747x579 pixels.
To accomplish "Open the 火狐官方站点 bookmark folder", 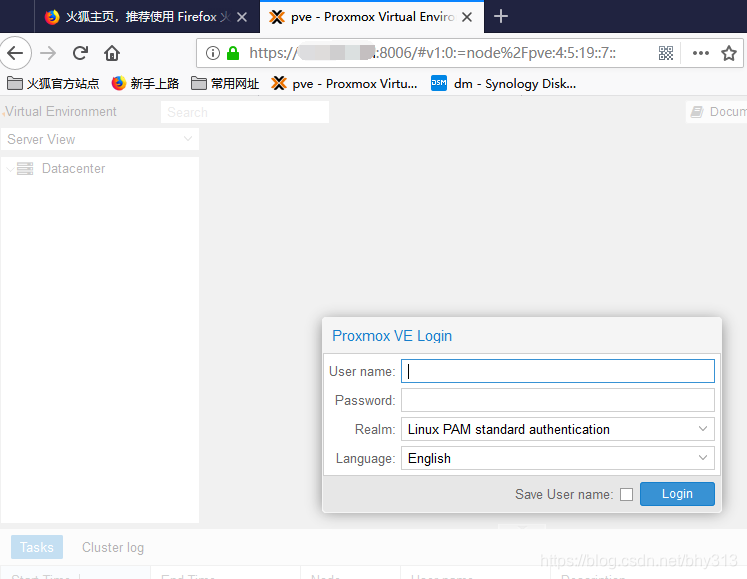I will 53,83.
